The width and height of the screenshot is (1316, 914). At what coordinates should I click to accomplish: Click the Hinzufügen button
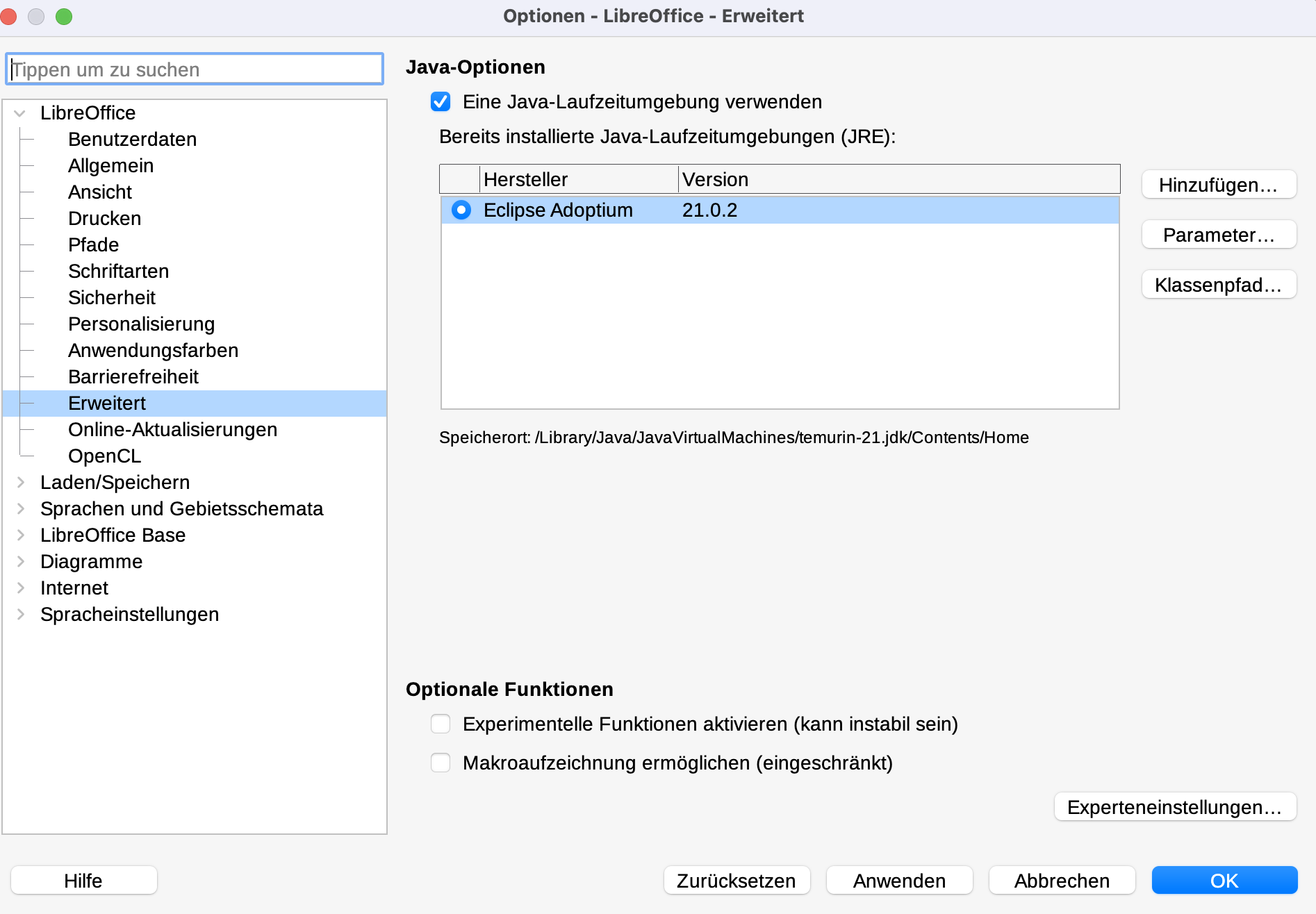click(1219, 185)
